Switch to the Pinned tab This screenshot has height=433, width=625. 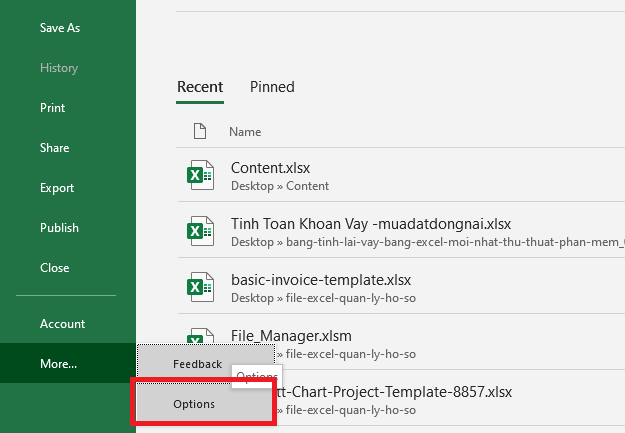pos(272,87)
